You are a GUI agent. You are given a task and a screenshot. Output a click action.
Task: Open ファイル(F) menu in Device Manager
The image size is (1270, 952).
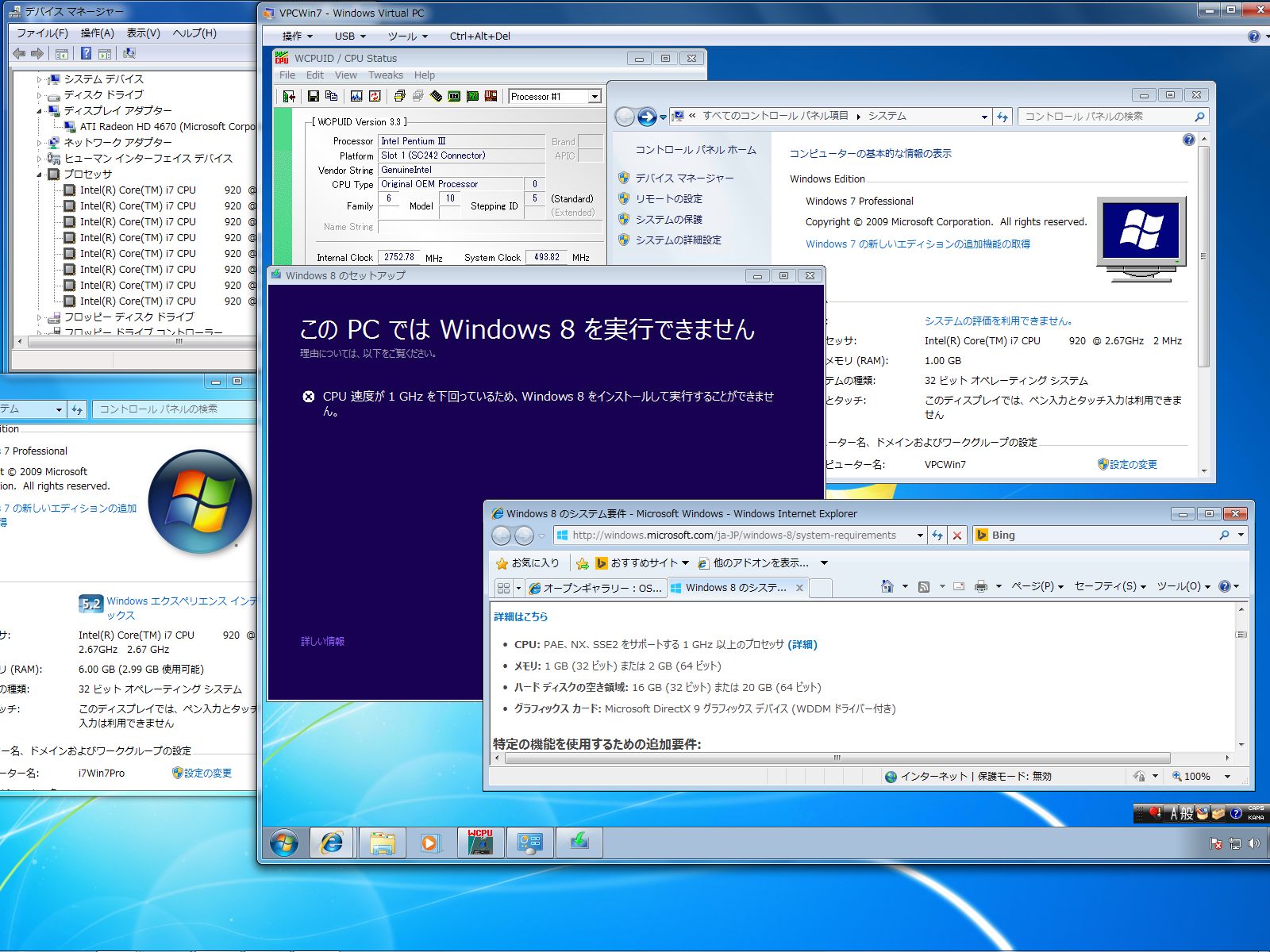(42, 33)
